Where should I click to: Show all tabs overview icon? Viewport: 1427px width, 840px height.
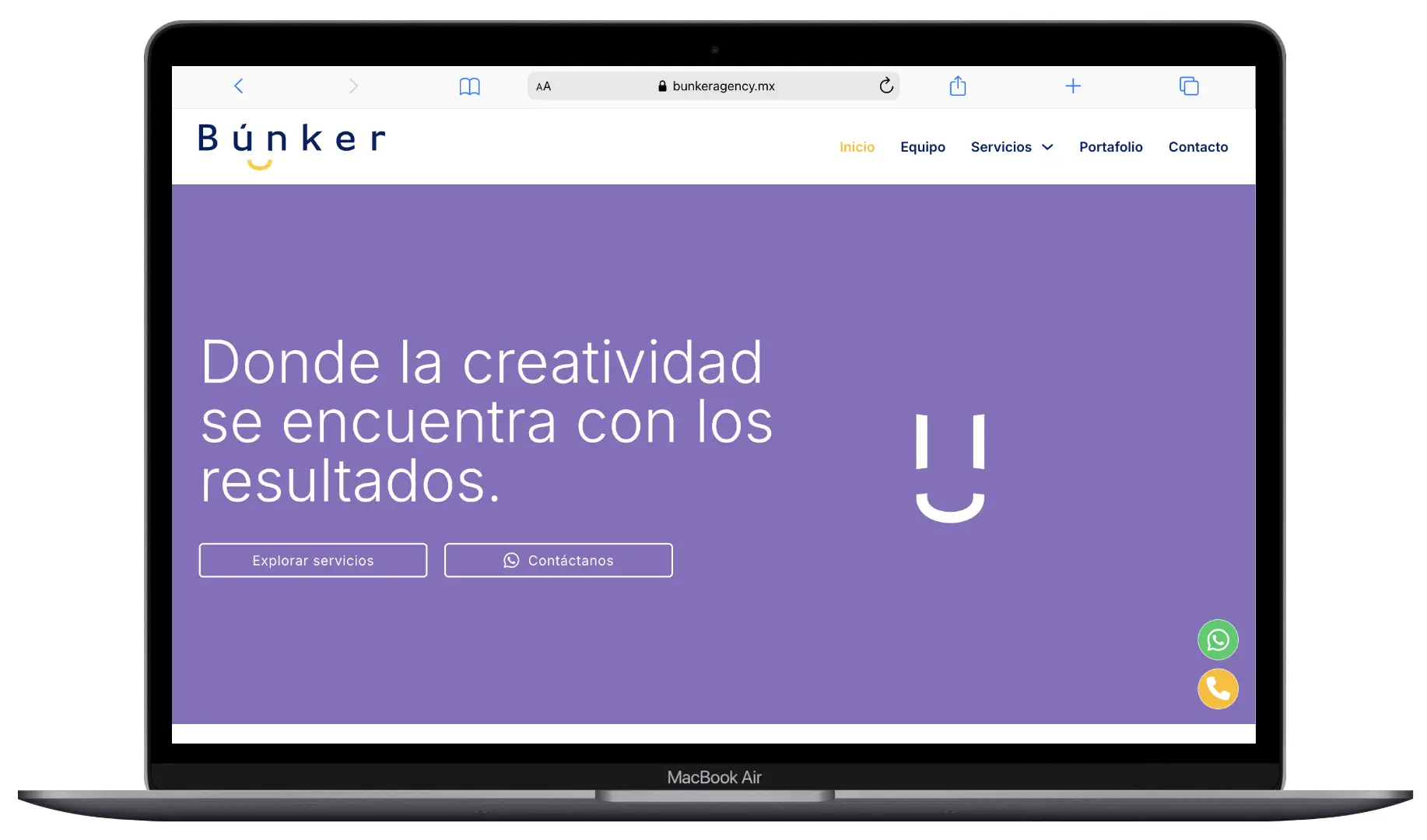tap(1189, 86)
